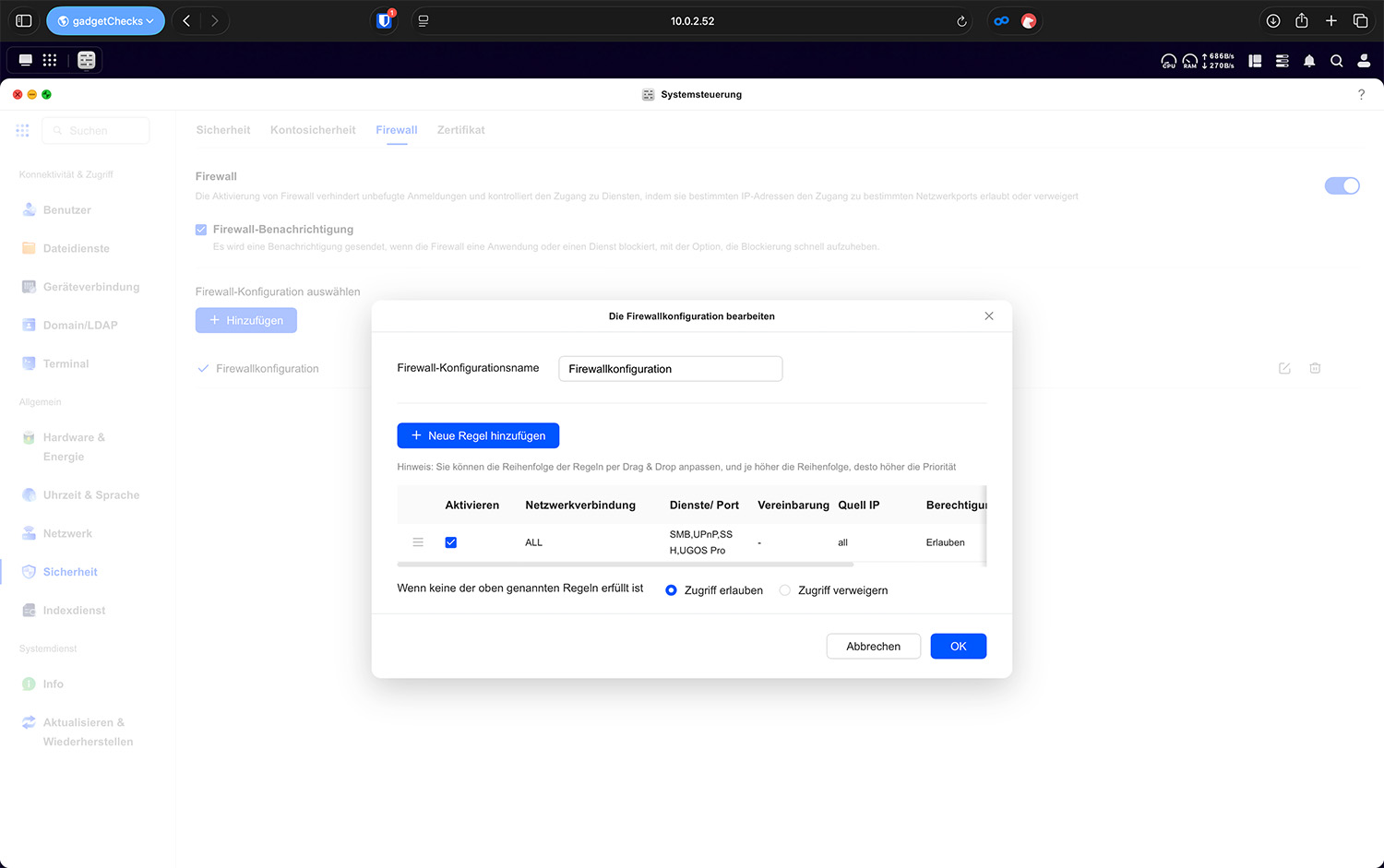Click the horizontal scrollbar under rules table
This screenshot has height=868, width=1384.
click(625, 564)
